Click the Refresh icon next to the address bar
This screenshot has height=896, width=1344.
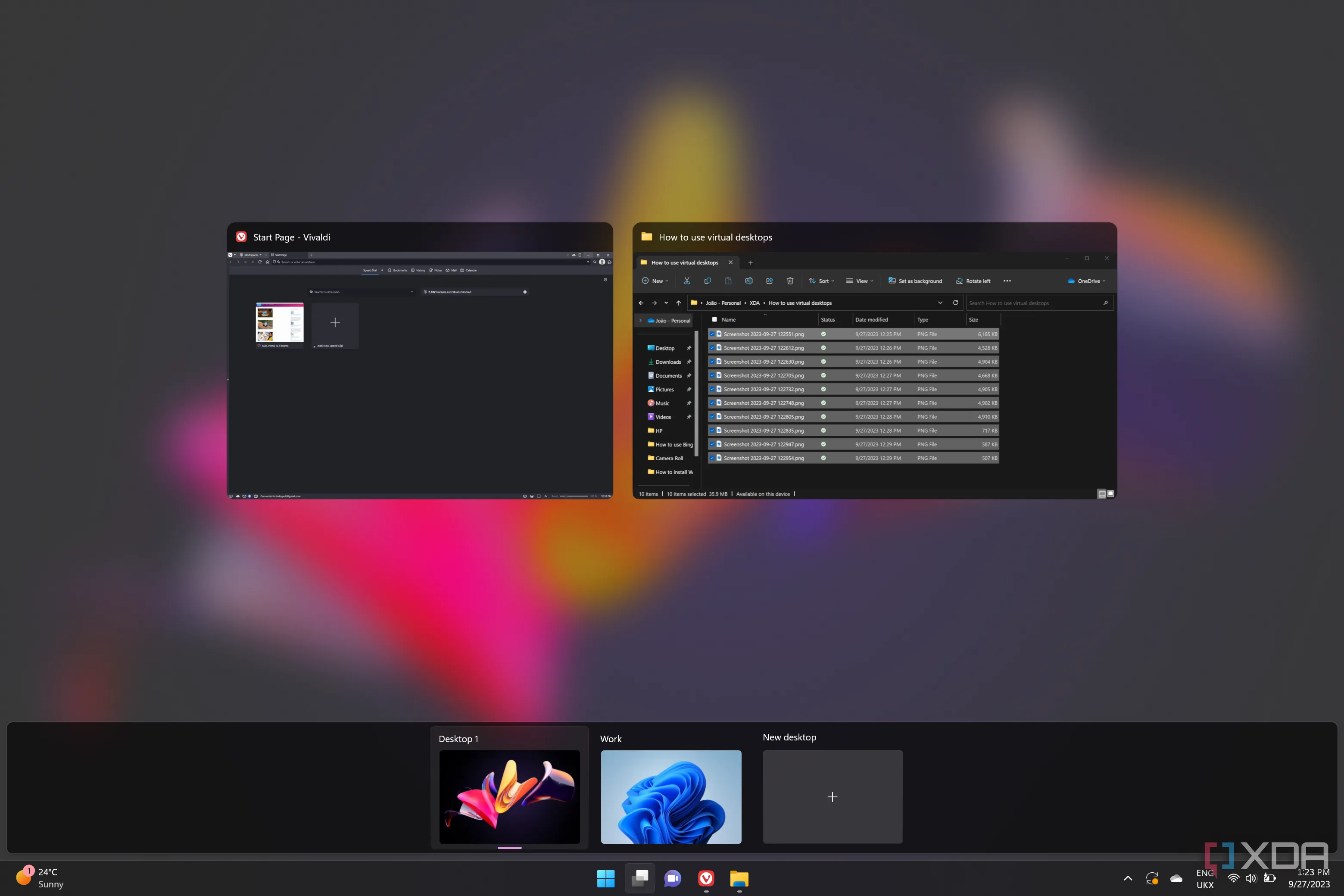[x=956, y=303]
